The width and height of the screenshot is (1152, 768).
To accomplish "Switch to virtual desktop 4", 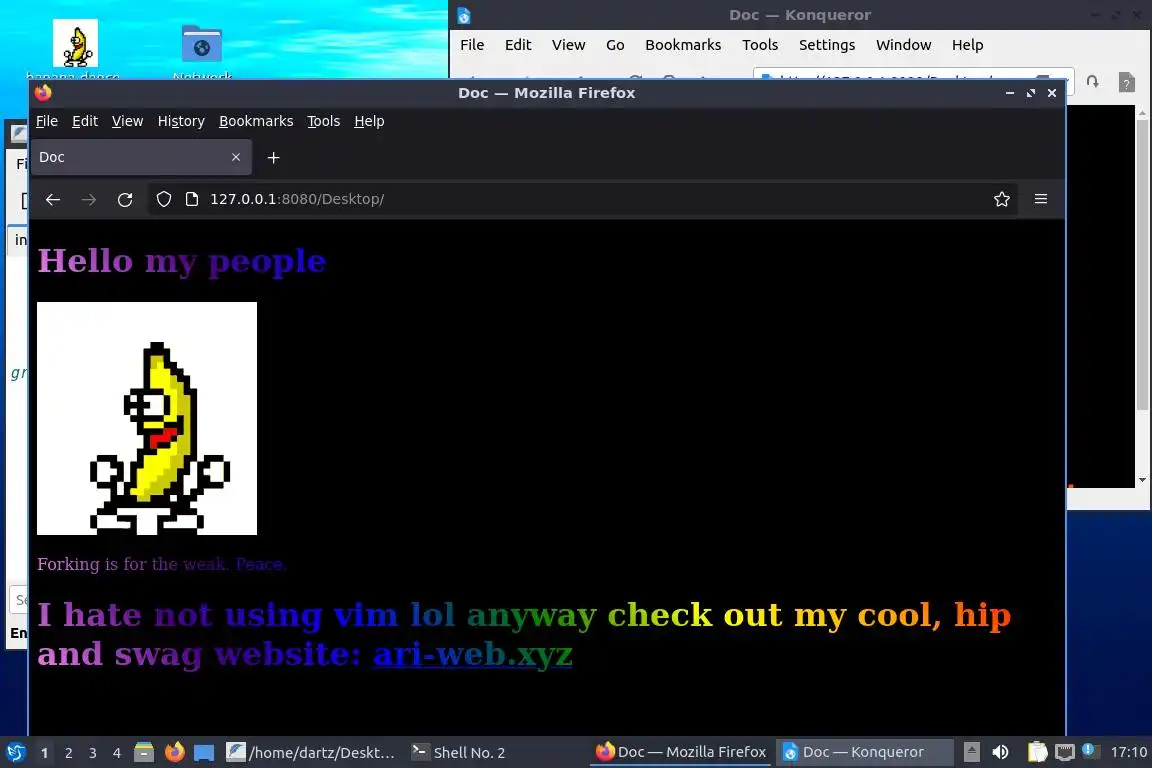I will 117,753.
